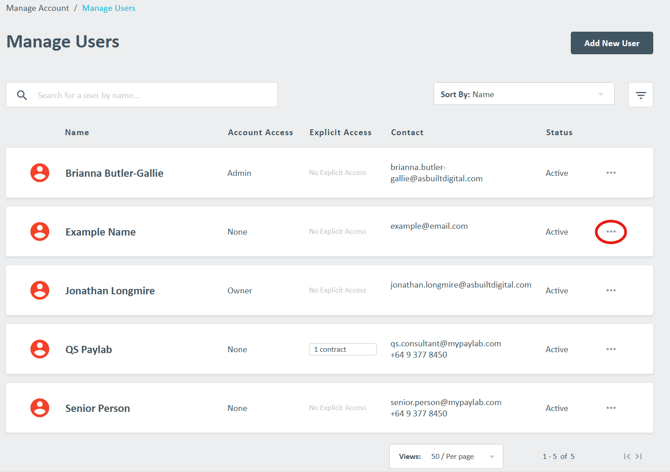Click the QS Paylab user avatar icon
Image resolution: width=670 pixels, height=472 pixels.
tap(40, 349)
